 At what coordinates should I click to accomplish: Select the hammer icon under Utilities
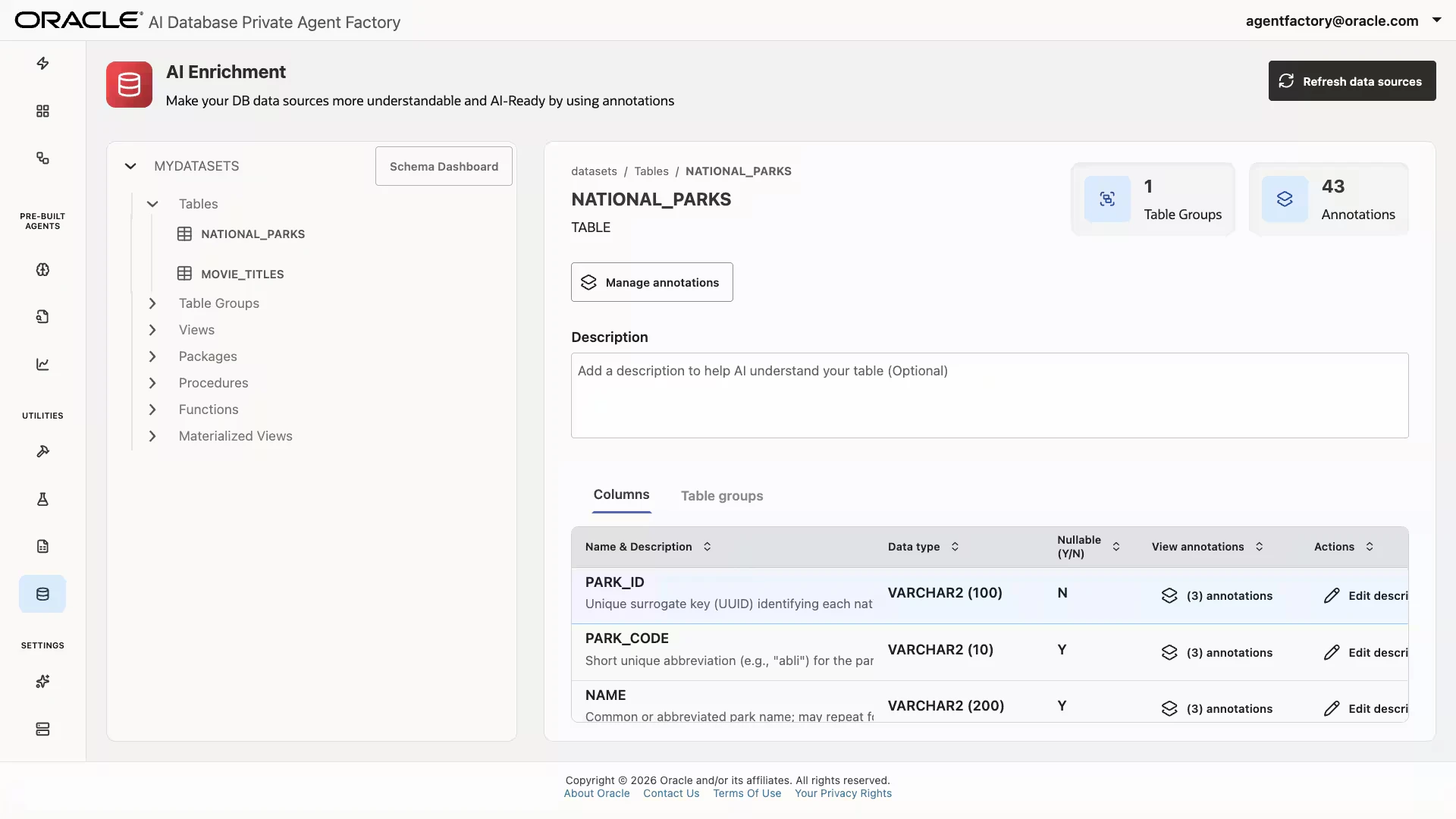tap(42, 452)
